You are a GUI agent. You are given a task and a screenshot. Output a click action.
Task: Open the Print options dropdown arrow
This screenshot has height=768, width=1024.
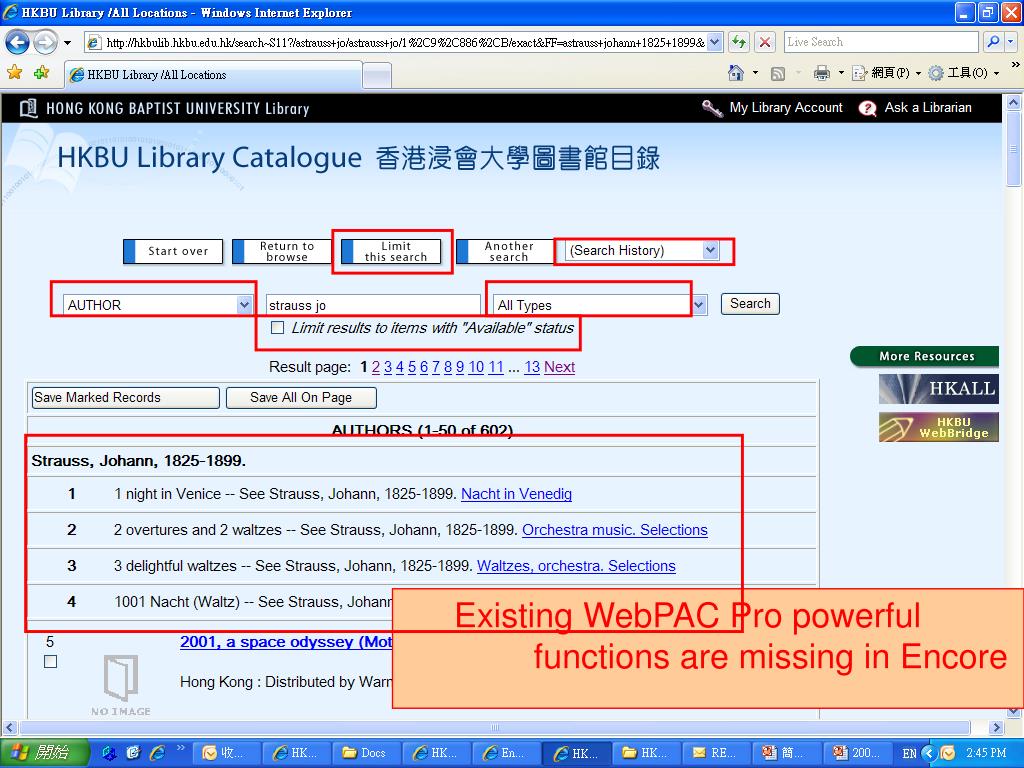(841, 73)
